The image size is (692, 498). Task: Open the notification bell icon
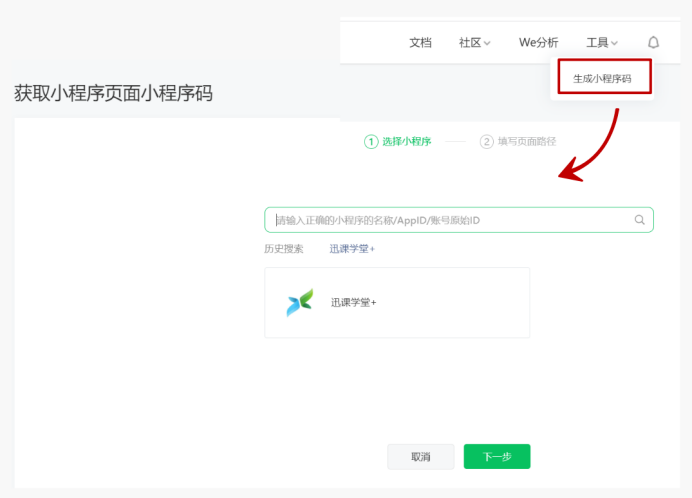tap(653, 42)
